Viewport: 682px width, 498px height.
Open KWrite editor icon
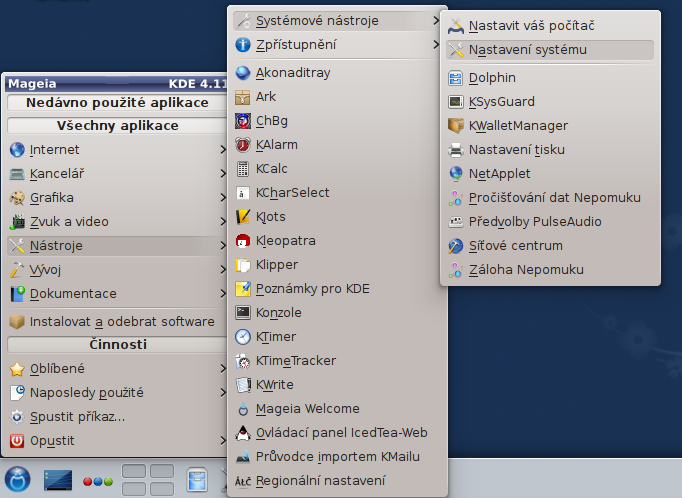click(243, 384)
